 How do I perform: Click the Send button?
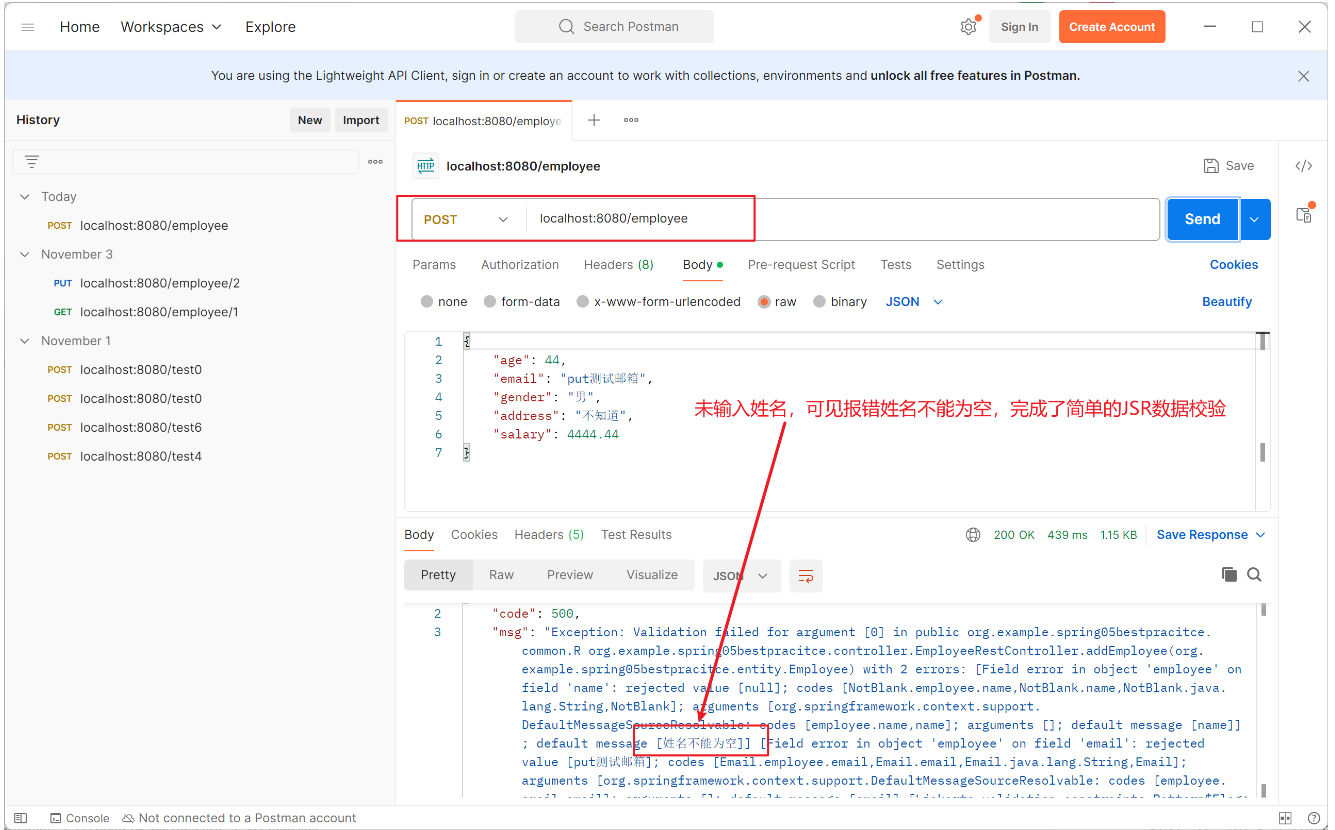click(1202, 220)
